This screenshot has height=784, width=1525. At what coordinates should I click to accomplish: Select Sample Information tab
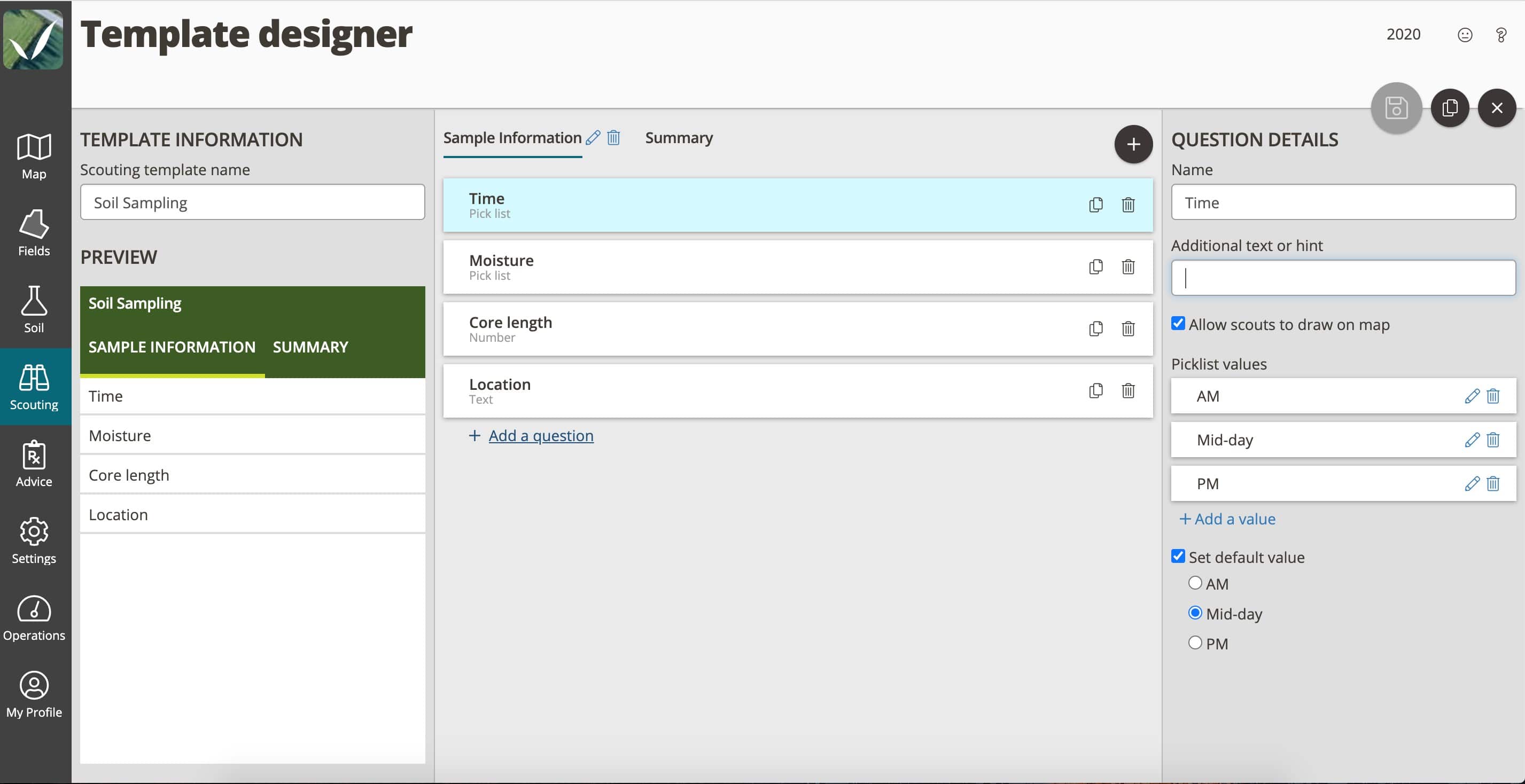click(511, 137)
